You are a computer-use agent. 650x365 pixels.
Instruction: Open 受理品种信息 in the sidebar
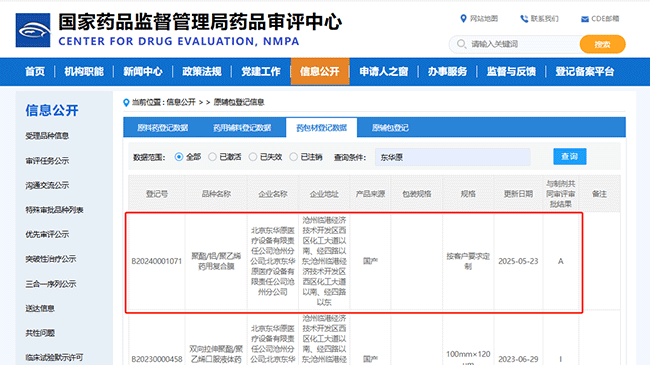47,136
